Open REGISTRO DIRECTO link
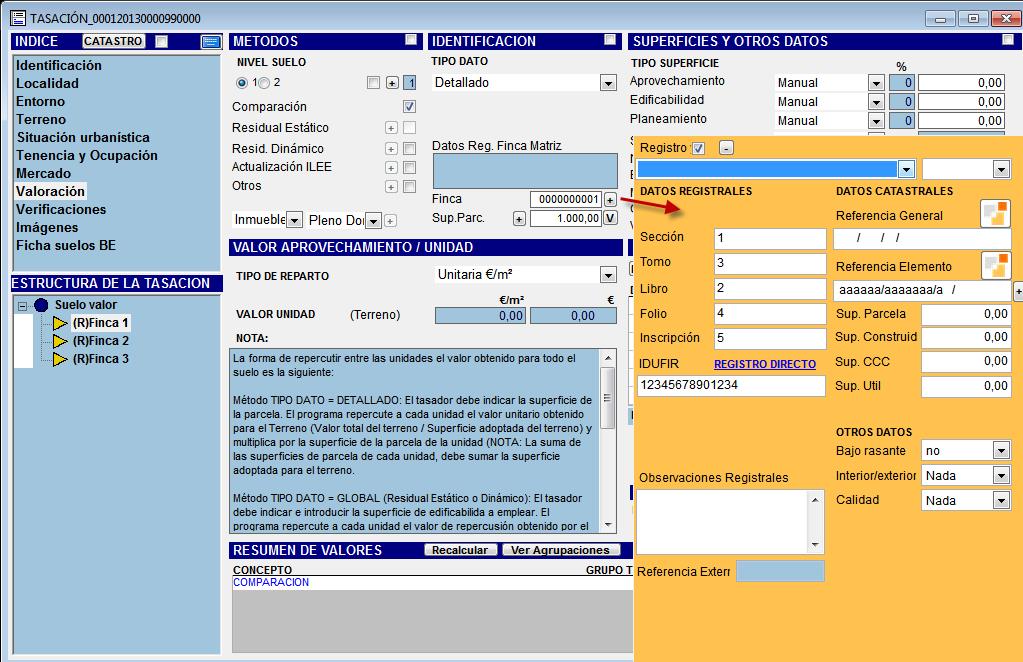 click(765, 364)
